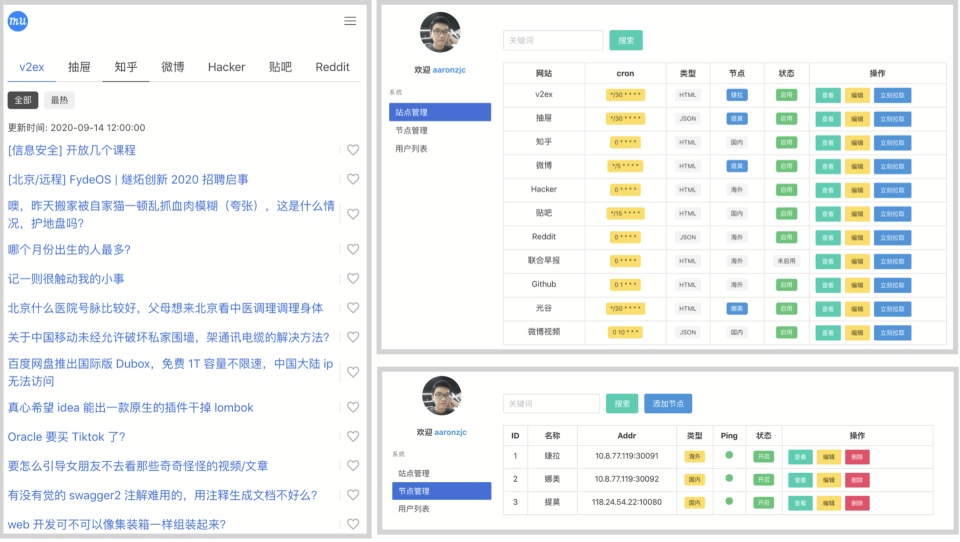This screenshot has height=542, width=960.
Task: Click the green Ping dot for node 婕拉
Action: (x=729, y=456)
